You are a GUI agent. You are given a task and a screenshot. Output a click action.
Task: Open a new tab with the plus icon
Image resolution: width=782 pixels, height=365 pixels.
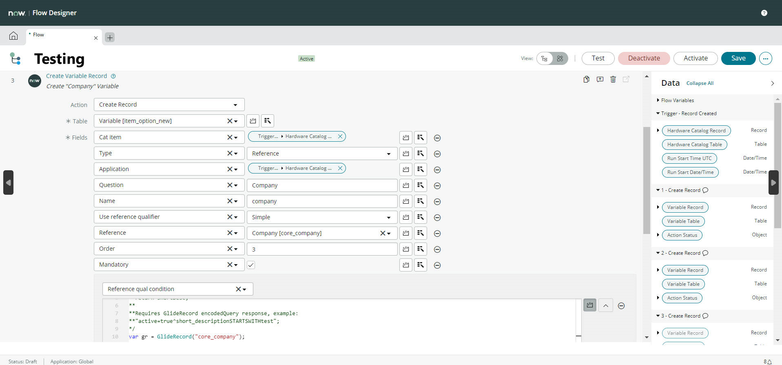[110, 37]
